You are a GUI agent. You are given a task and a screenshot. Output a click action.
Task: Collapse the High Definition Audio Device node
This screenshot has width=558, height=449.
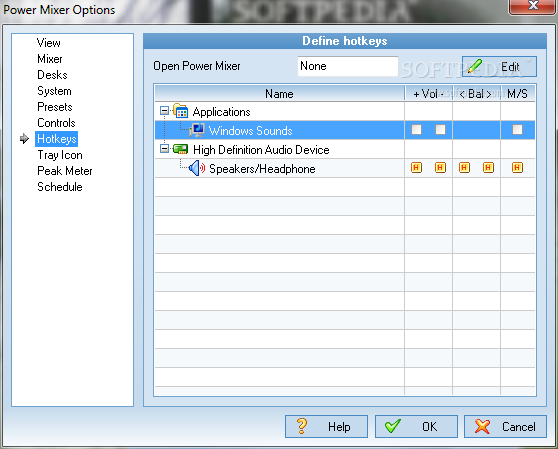(164, 149)
